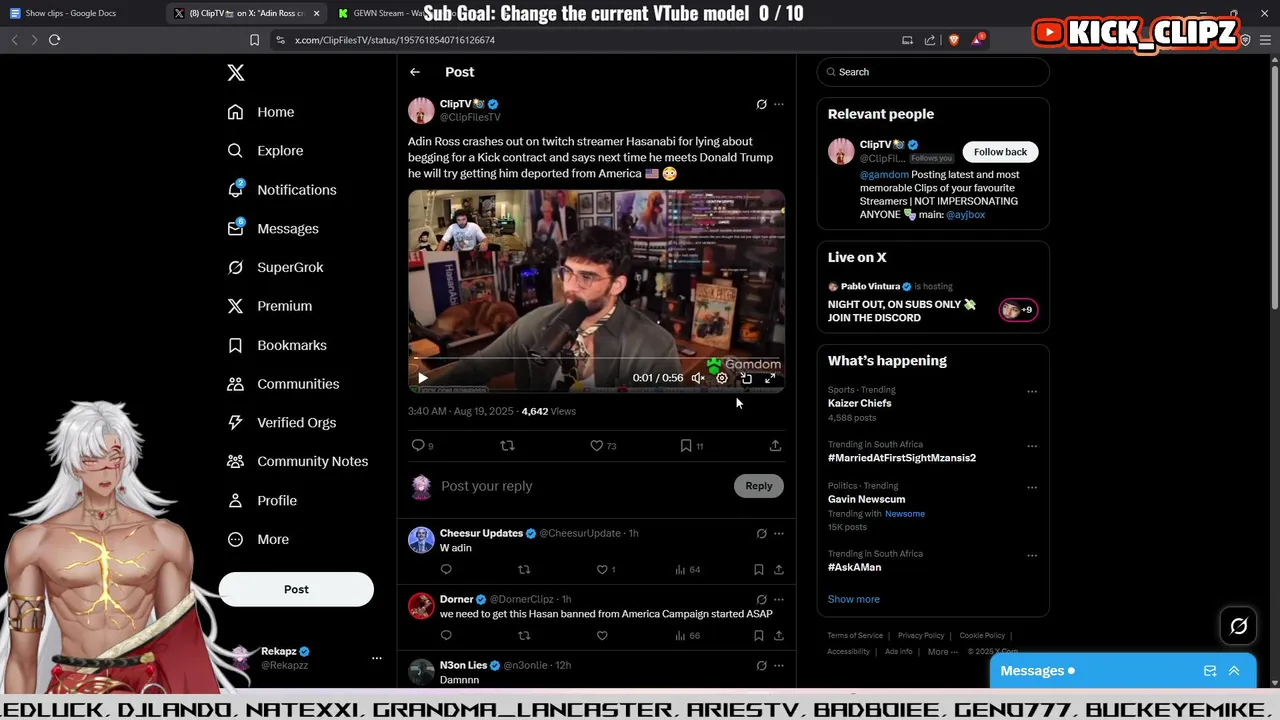This screenshot has height=720, width=1280.
Task: Expand the video to fullscreen
Action: pyautogui.click(x=770, y=378)
